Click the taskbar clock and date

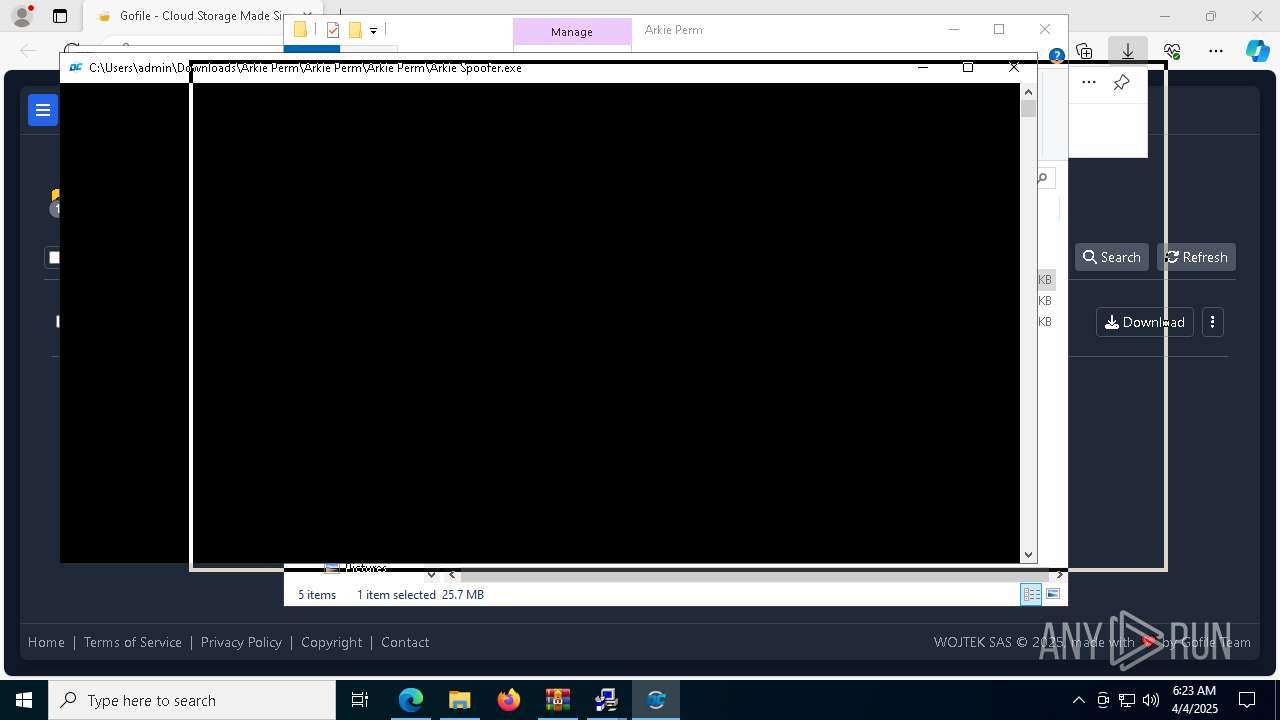tap(1195, 700)
